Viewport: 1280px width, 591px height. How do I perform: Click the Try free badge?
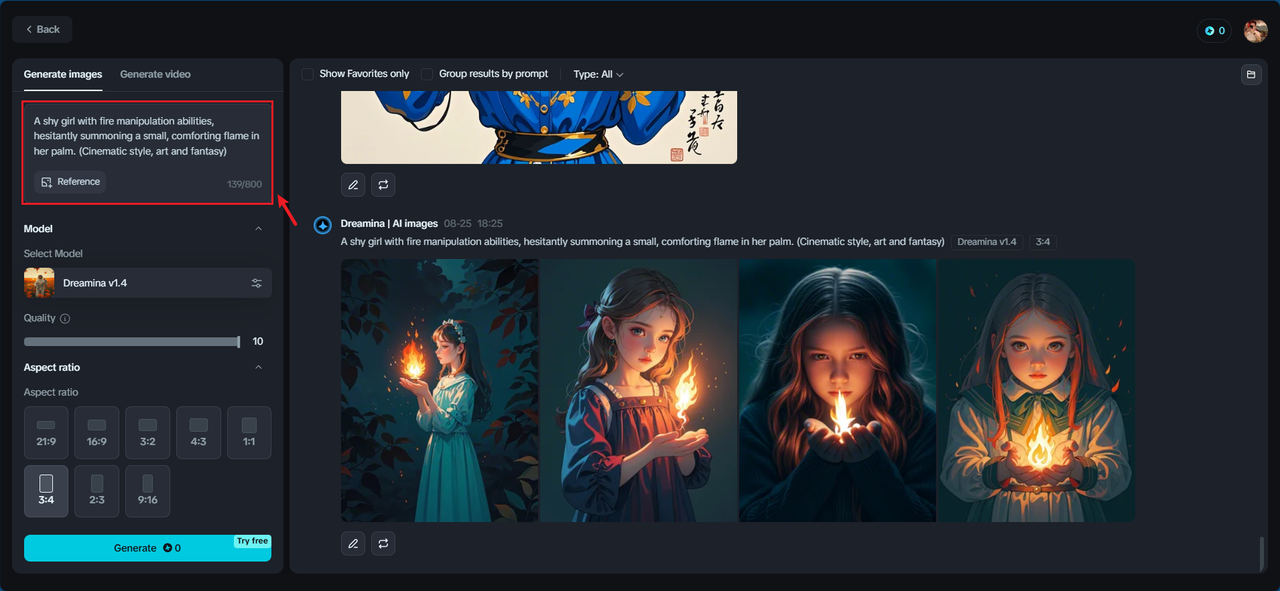252,541
